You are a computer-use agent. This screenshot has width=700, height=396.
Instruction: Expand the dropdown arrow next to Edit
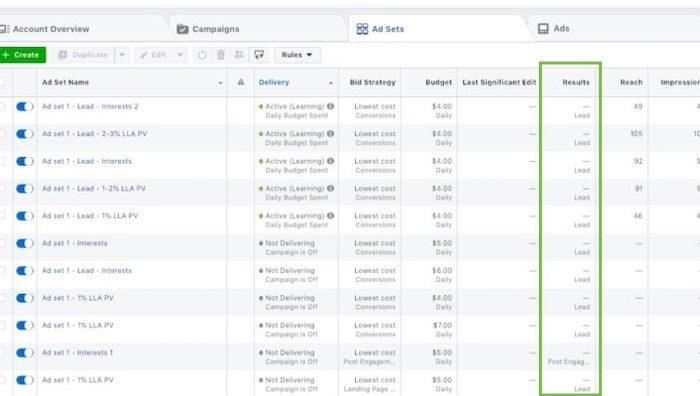(x=180, y=55)
